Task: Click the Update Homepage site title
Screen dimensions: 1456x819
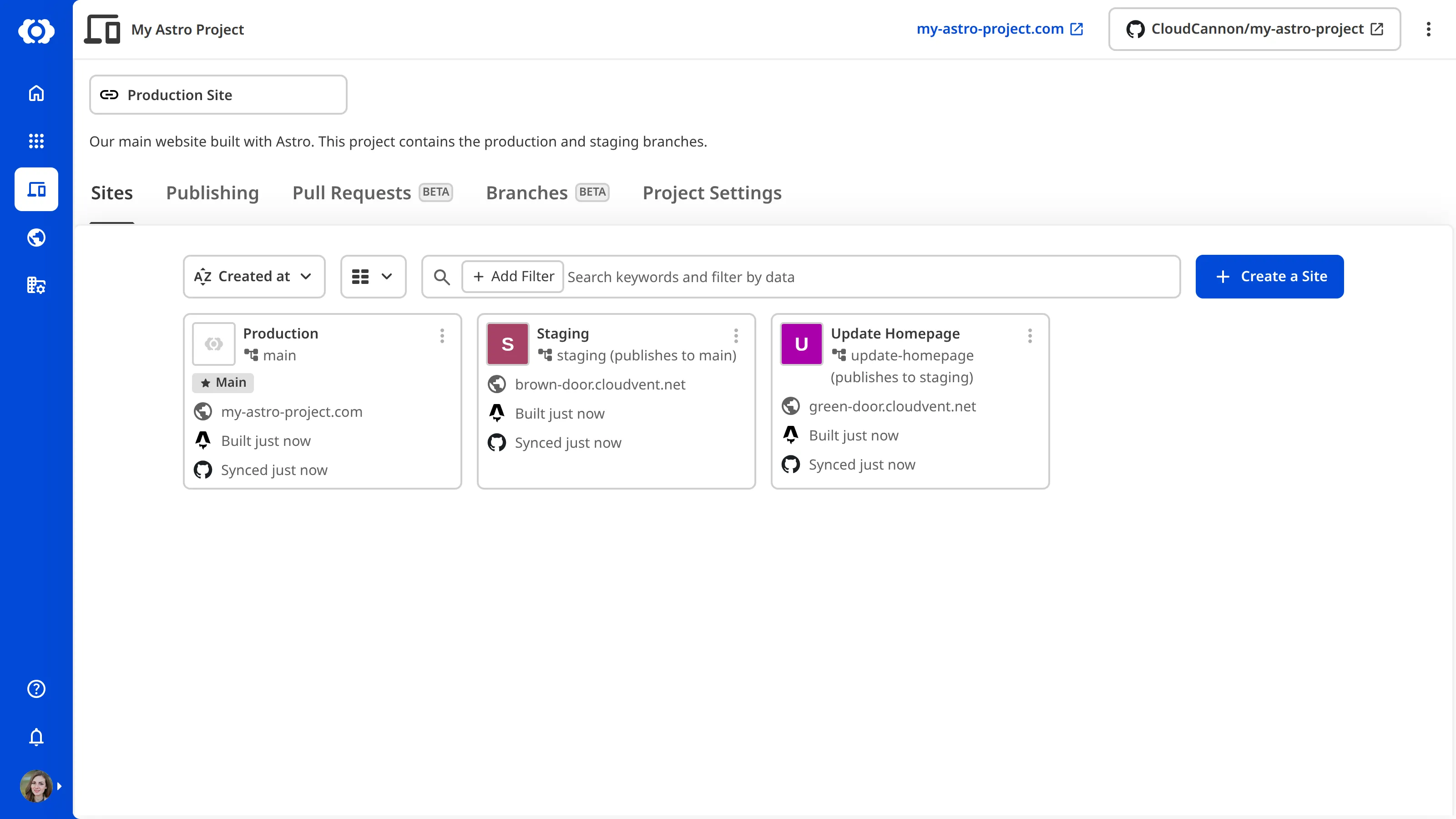Action: coord(895,334)
